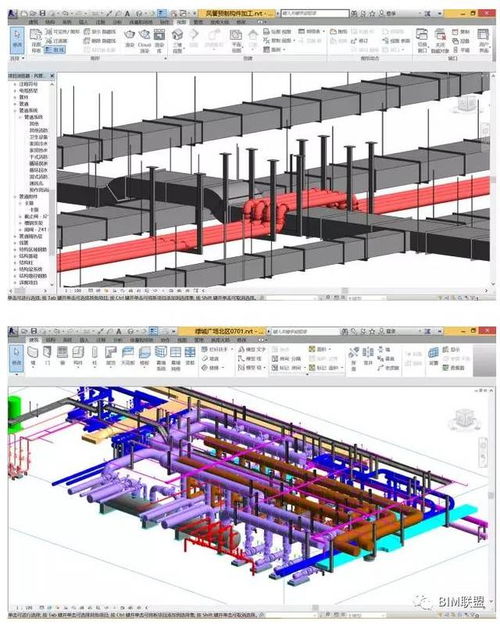Screen dimensions: 500x624
Task: Click the search field in upper title bar
Action: click(314, 13)
